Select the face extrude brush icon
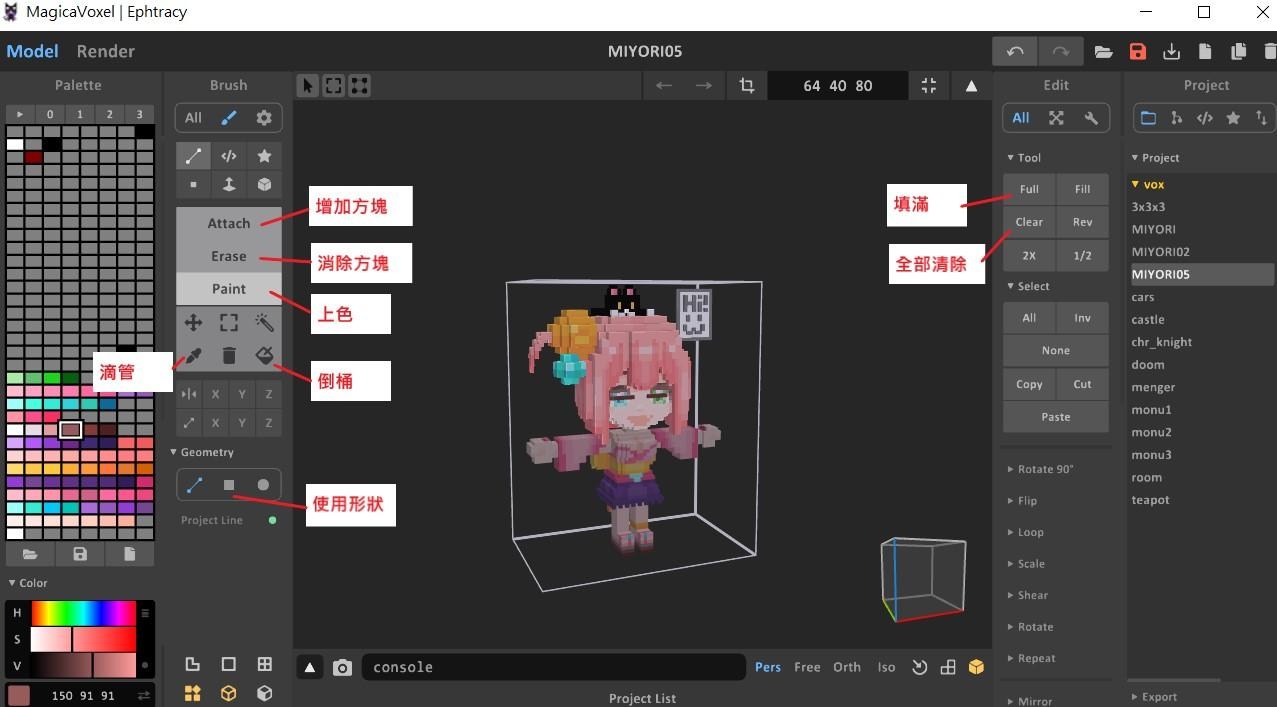The image size is (1277, 707). (x=229, y=185)
